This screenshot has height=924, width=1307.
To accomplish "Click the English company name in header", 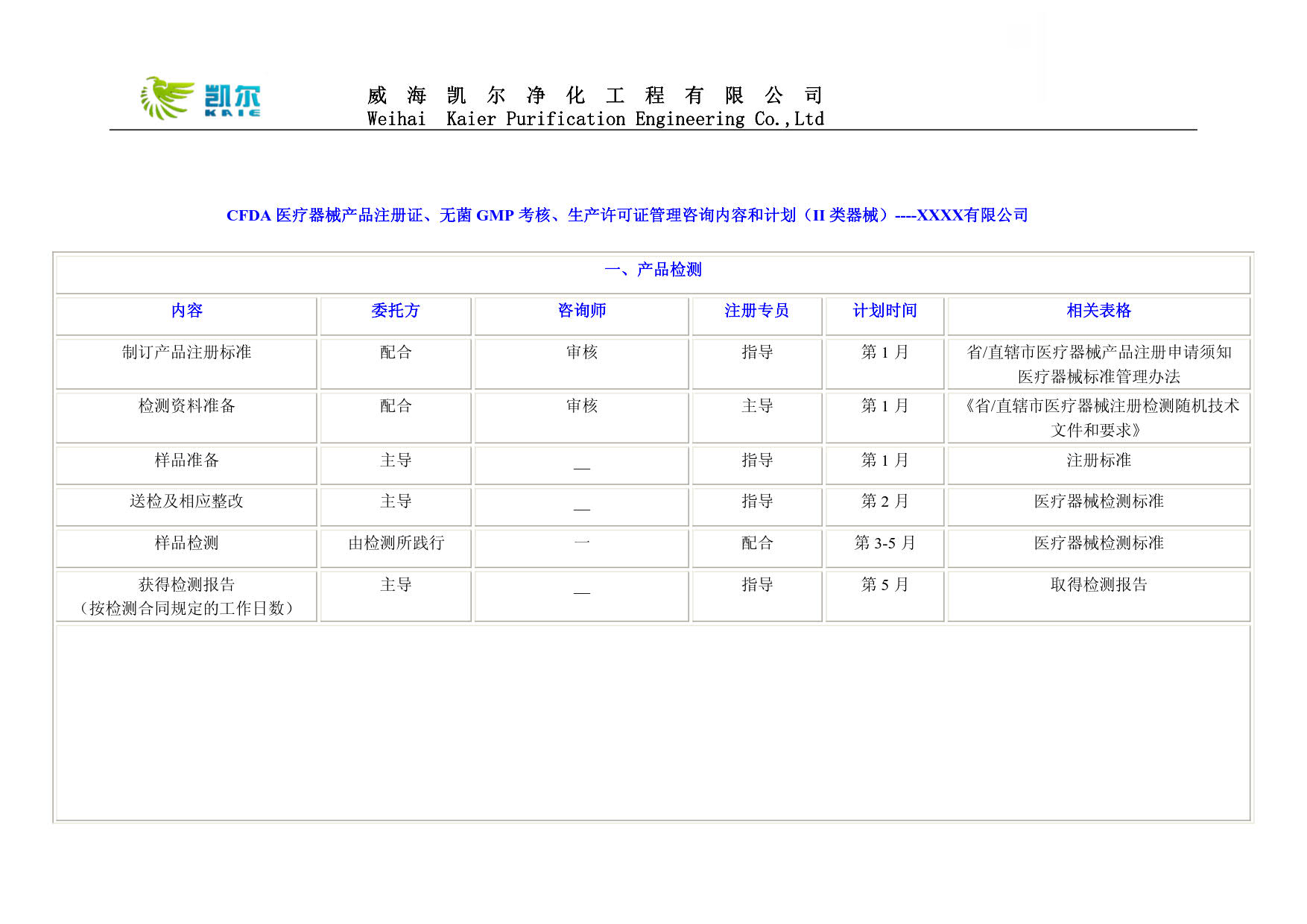I will point(595,119).
